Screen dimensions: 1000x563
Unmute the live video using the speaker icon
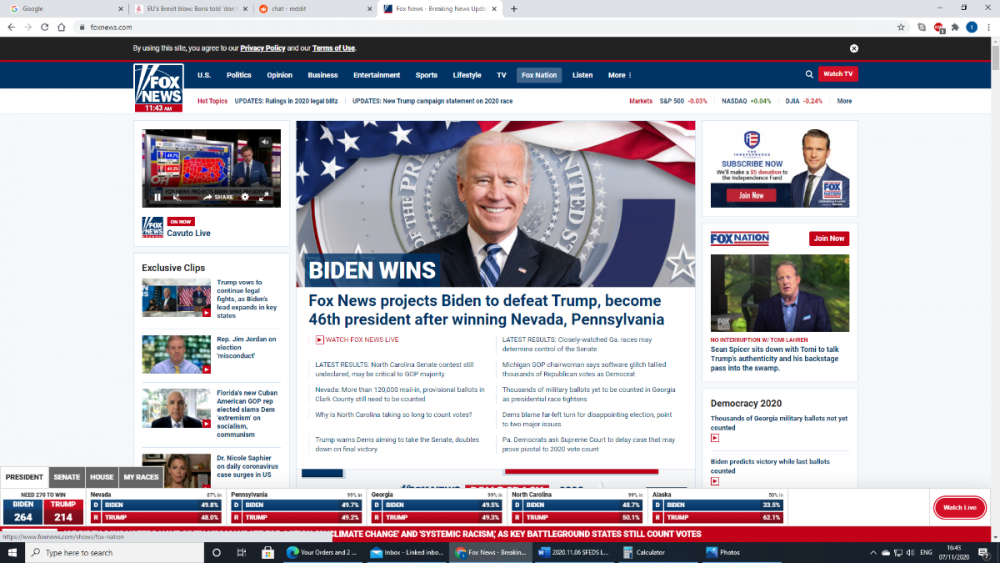pos(177,197)
